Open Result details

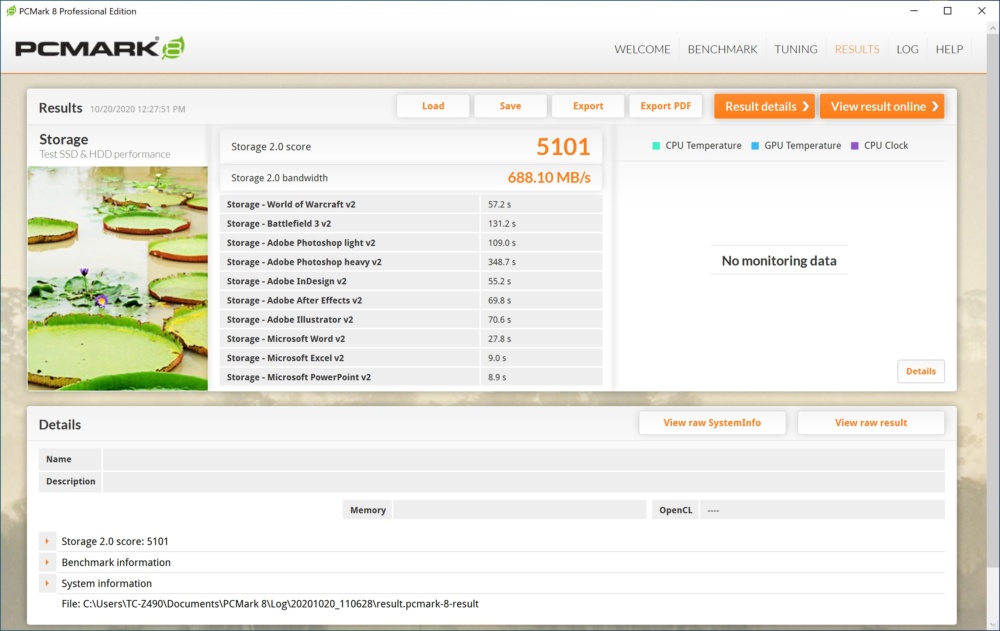click(x=765, y=107)
